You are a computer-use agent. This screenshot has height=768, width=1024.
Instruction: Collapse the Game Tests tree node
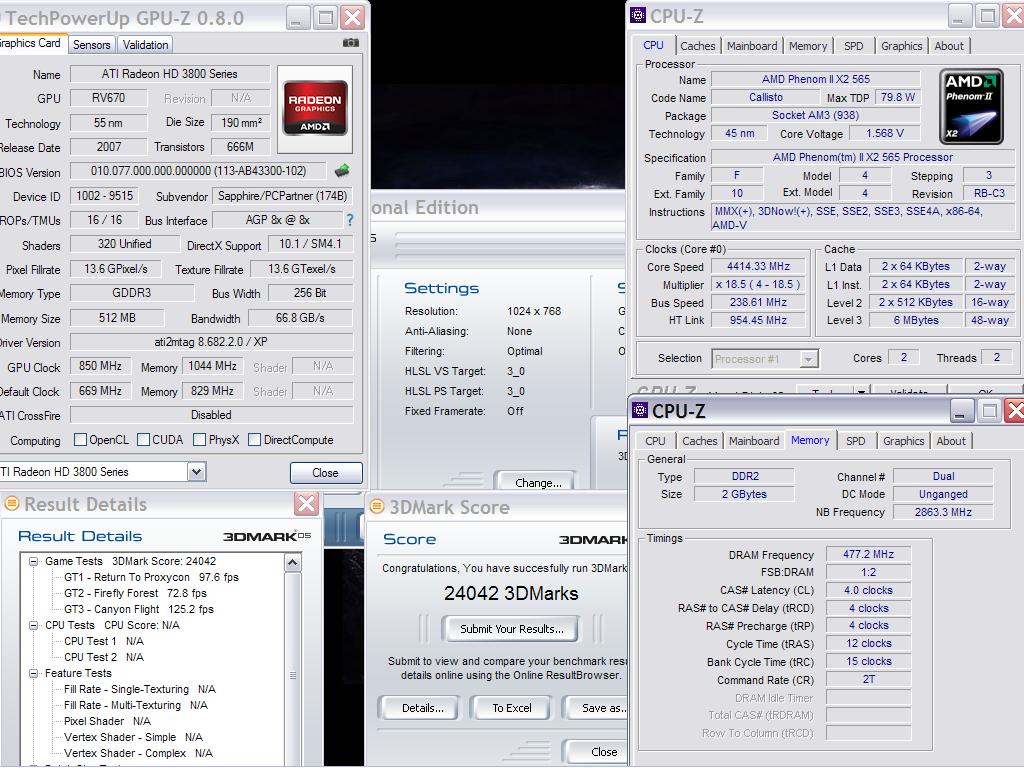coord(33,561)
